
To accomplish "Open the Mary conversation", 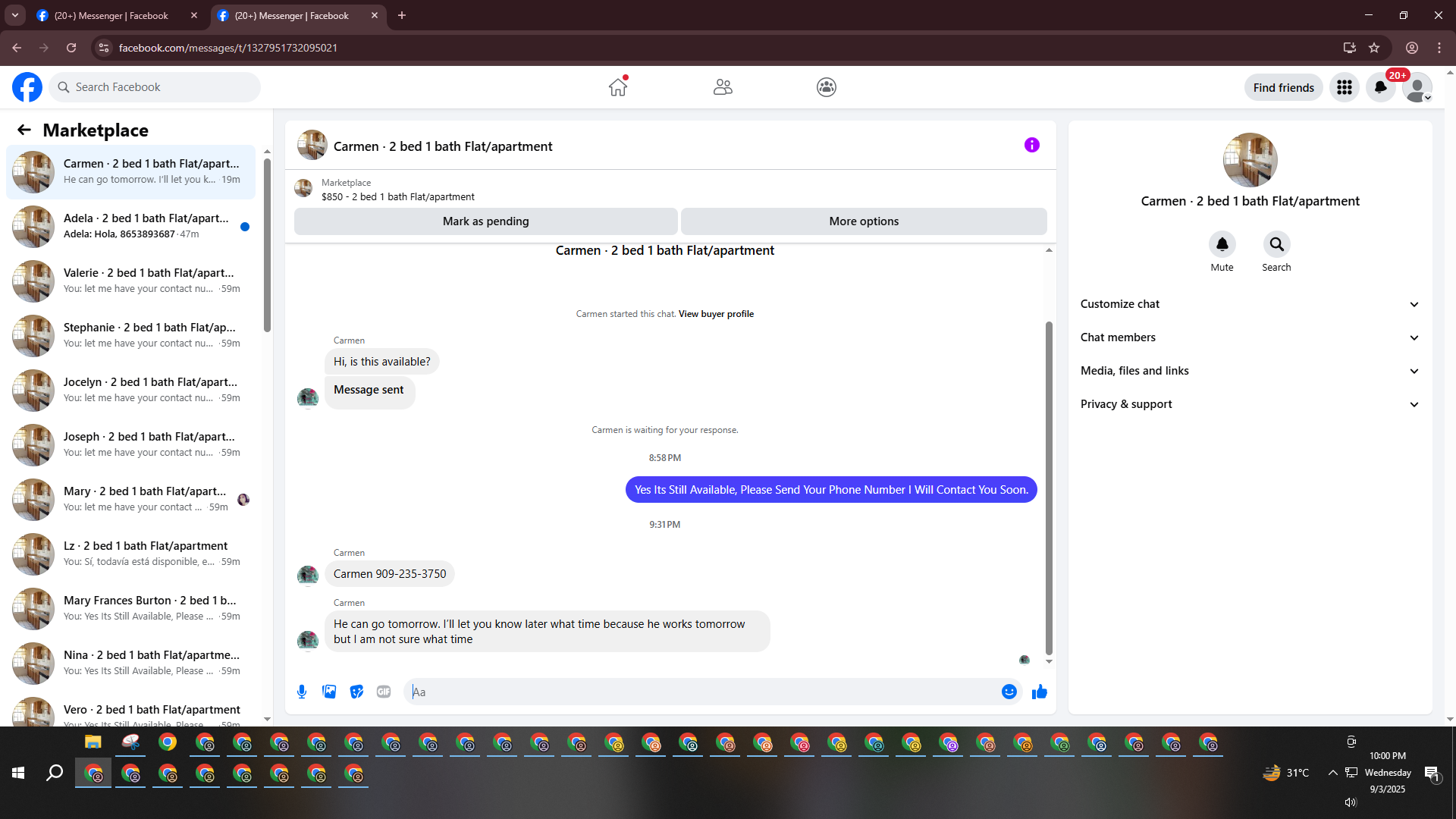I will pyautogui.click(x=130, y=500).
